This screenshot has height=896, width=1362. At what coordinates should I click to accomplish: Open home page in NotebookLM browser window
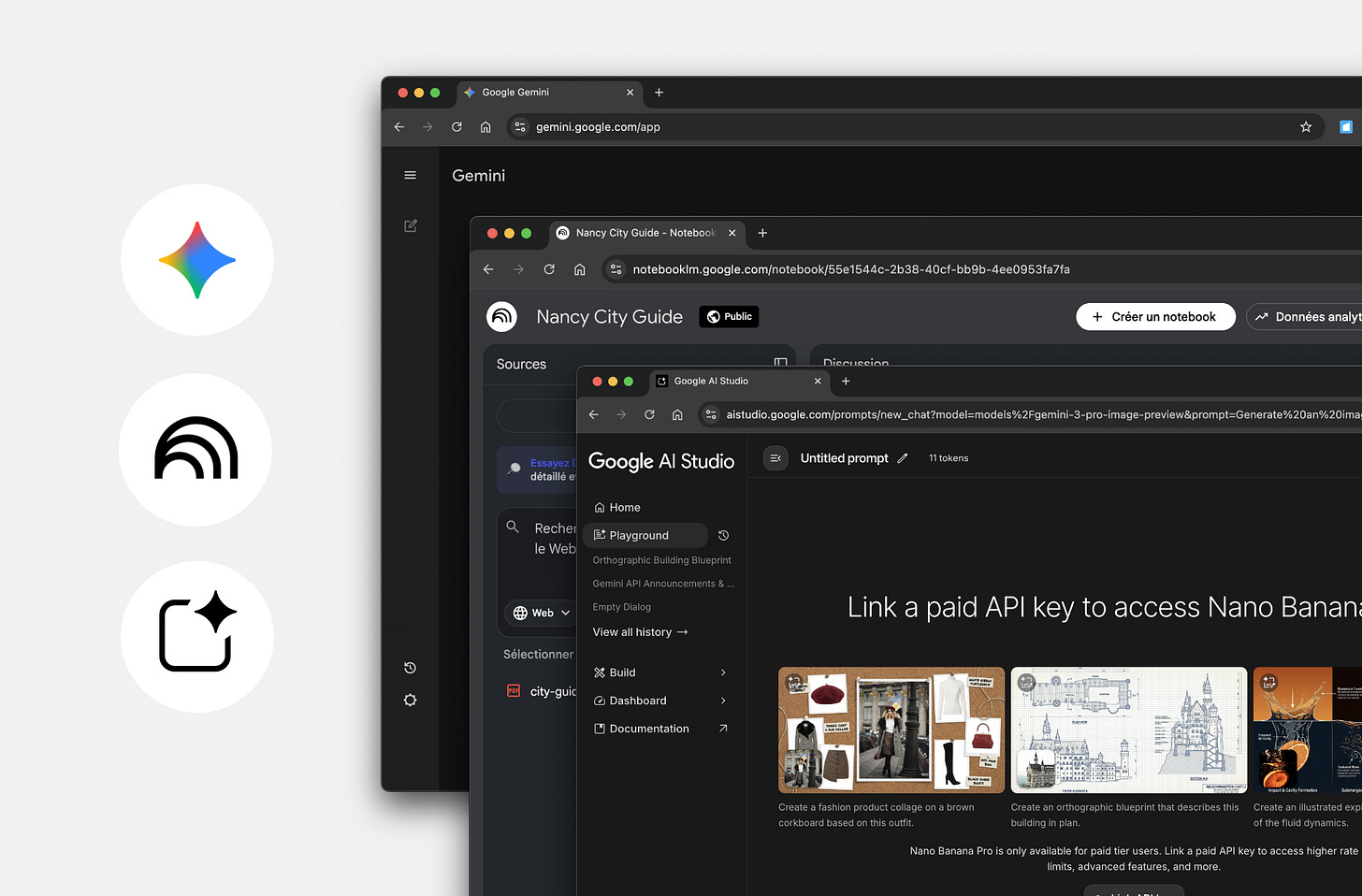[x=579, y=269]
